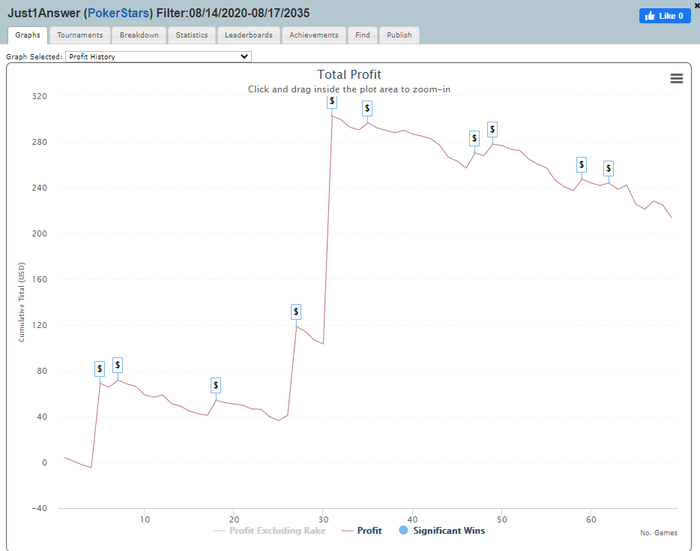Click the Facebook Like button
The height and width of the screenshot is (551, 700).
coord(665,16)
